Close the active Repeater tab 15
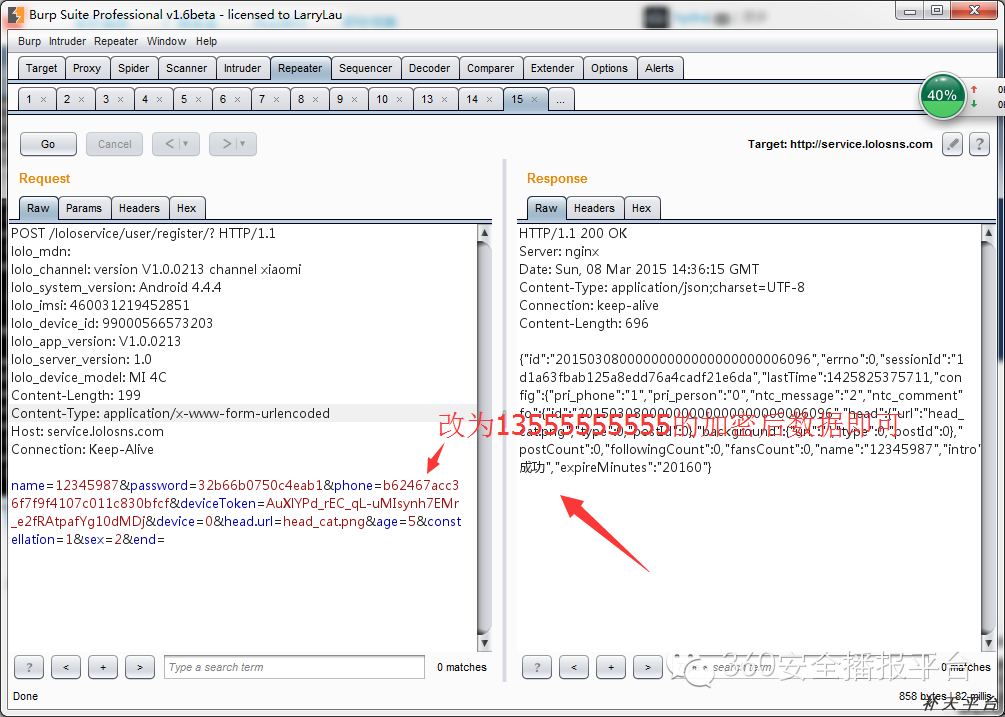 [x=535, y=99]
